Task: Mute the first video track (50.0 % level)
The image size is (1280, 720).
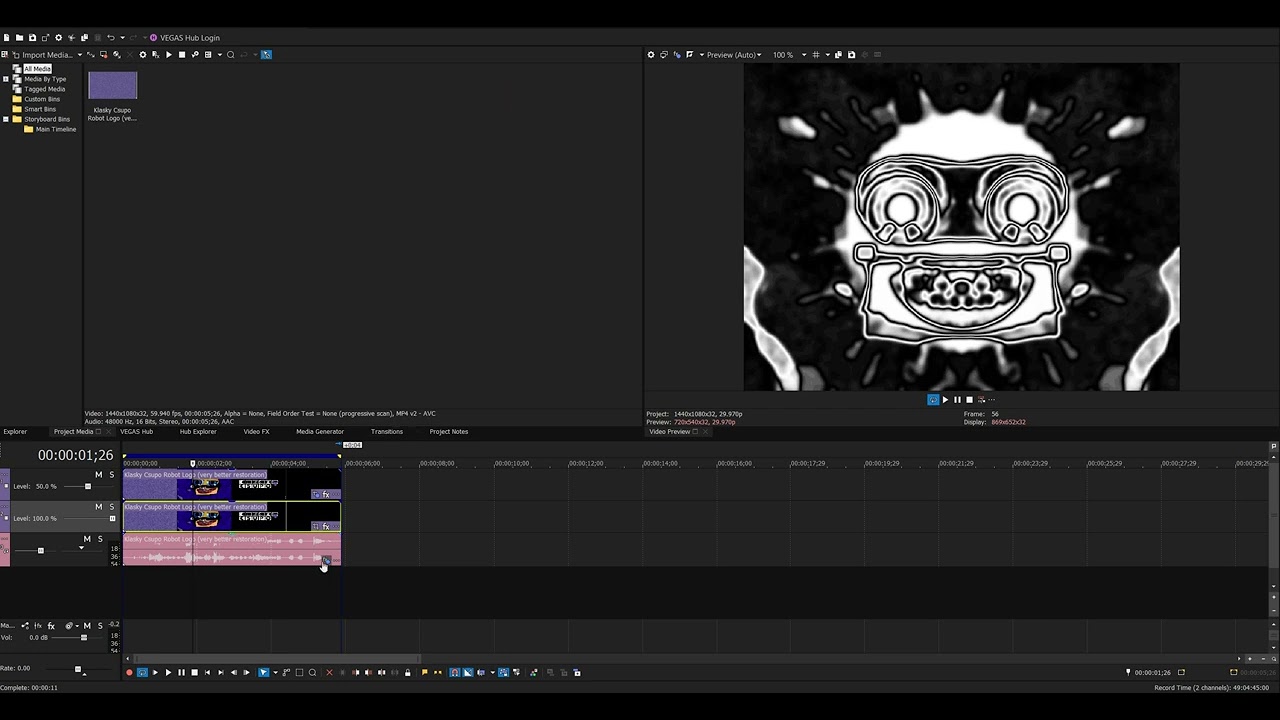Action: point(98,475)
